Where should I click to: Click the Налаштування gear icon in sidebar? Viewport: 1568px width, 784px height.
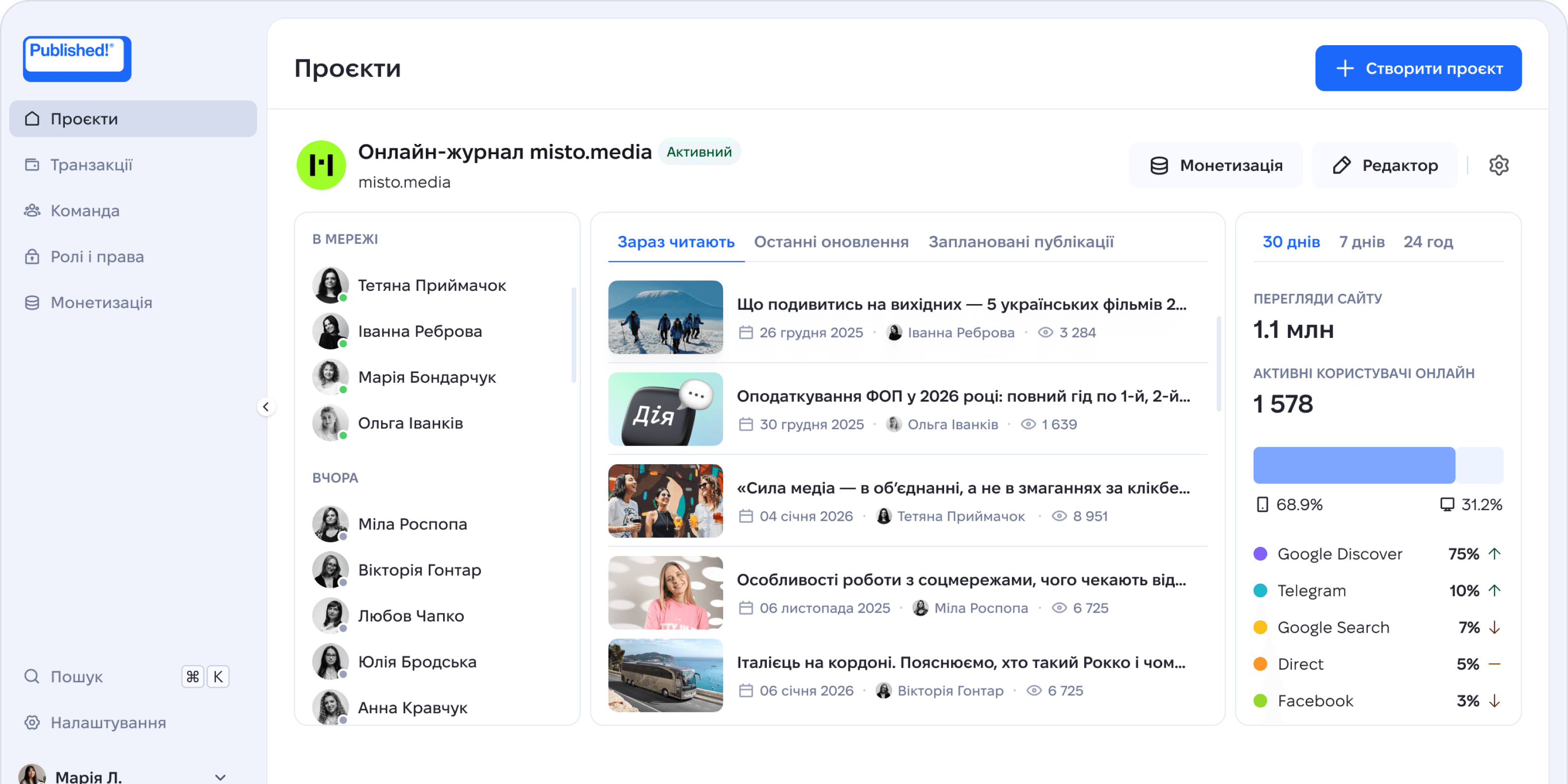click(x=31, y=723)
